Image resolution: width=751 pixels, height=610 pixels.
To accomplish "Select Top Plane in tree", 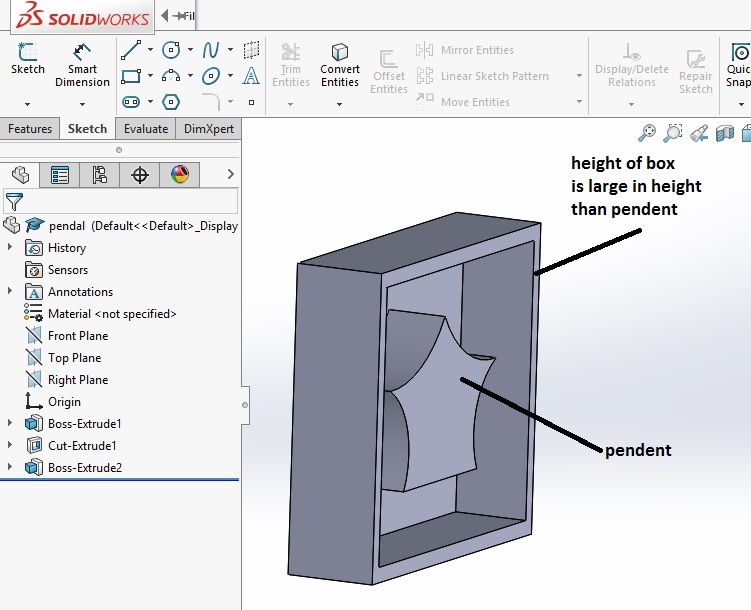I will [63, 358].
